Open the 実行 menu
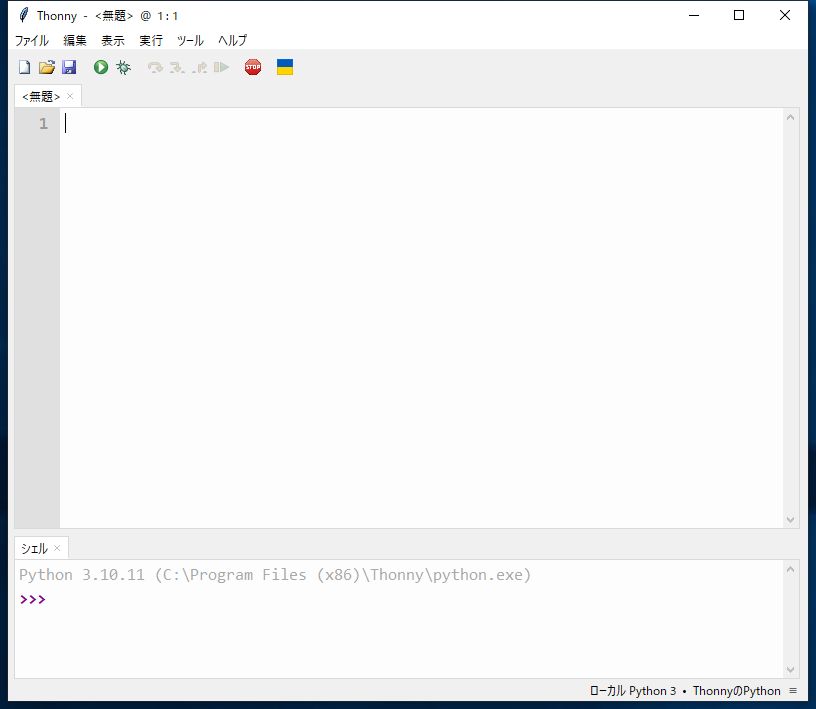The height and width of the screenshot is (709, 816). tap(151, 40)
